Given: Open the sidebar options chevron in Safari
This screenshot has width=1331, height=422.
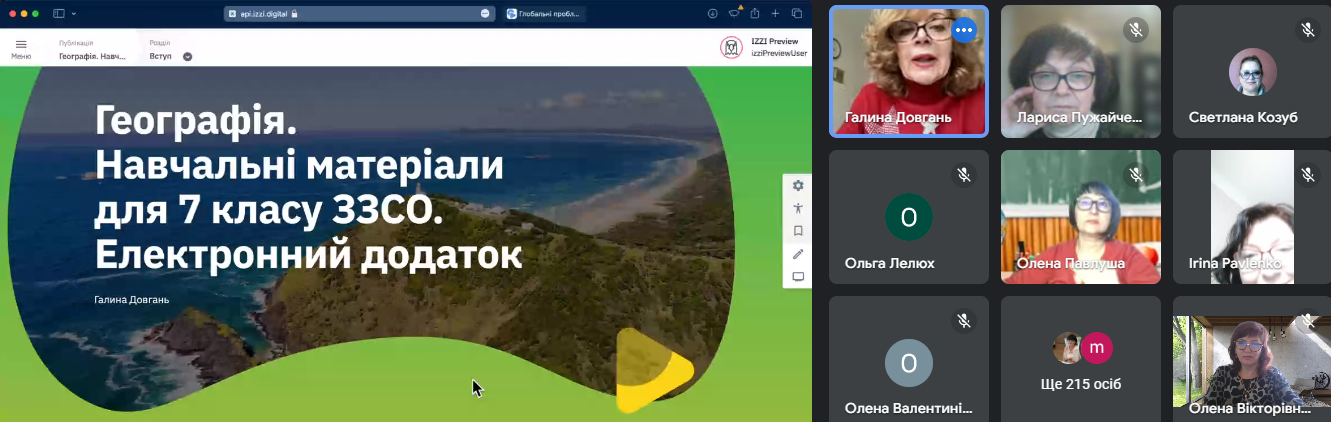Looking at the screenshot, I should 74,13.
